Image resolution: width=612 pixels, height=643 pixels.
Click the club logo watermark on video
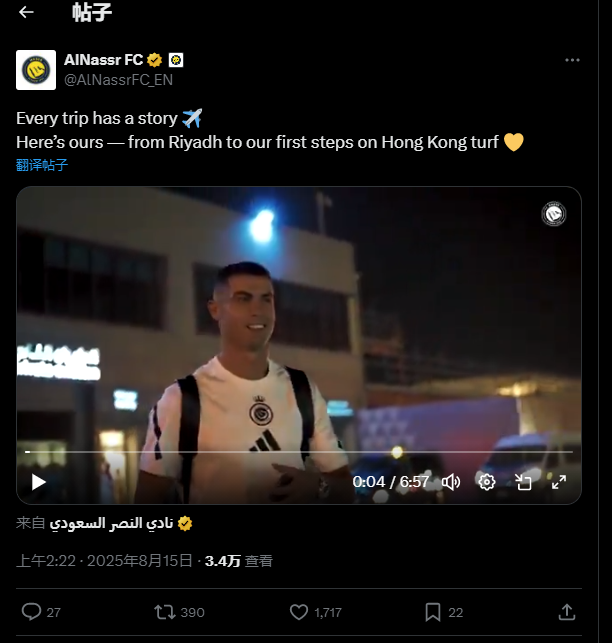point(554,214)
